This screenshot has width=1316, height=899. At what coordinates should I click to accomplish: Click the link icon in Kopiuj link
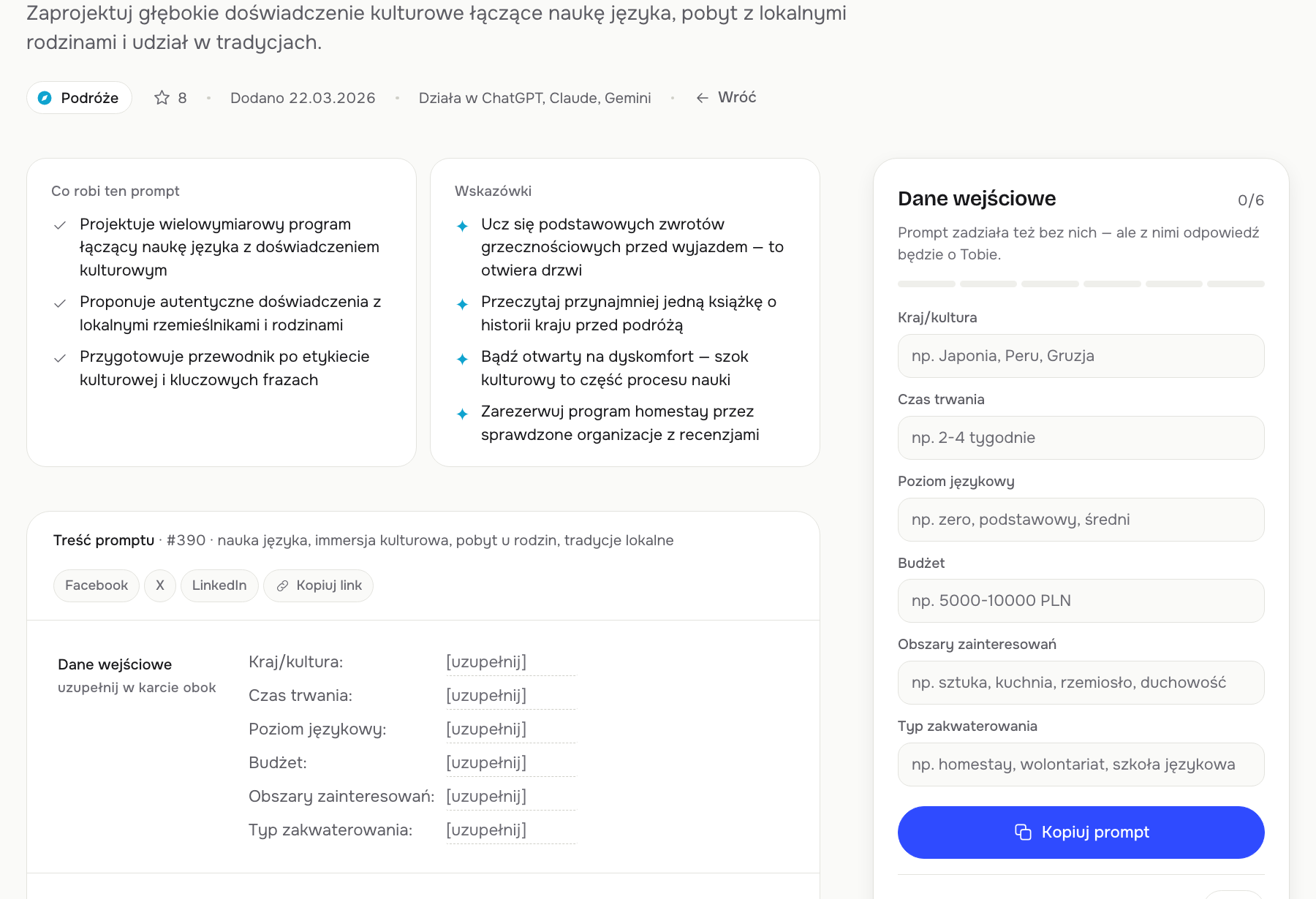coord(282,586)
